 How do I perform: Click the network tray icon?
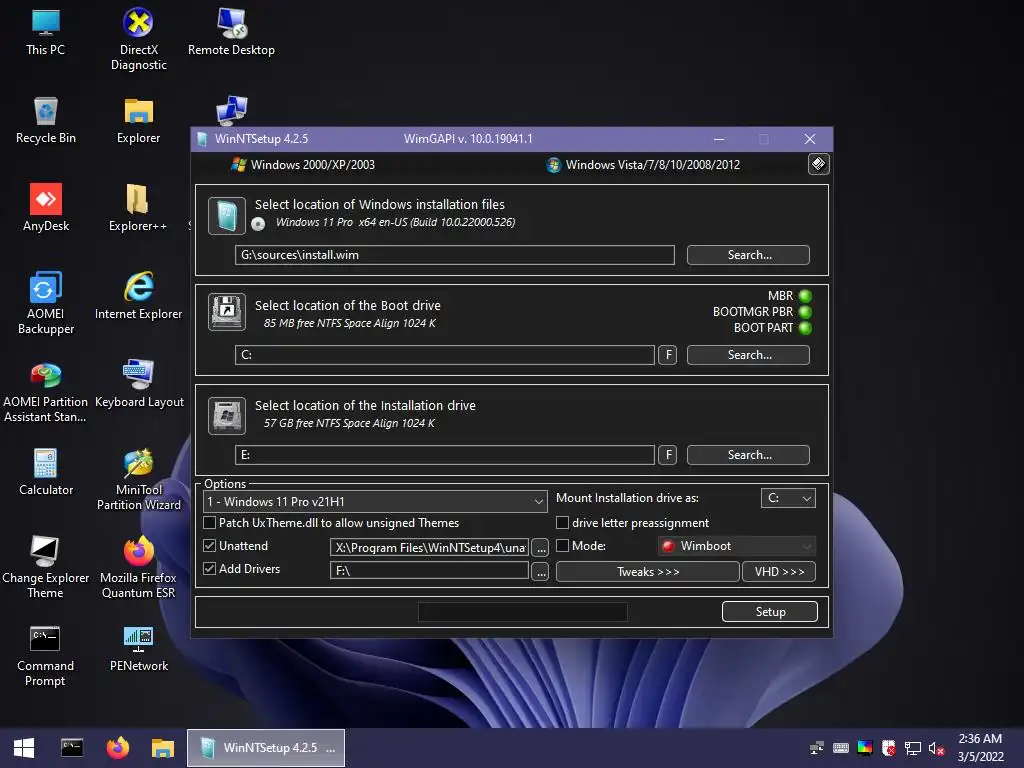click(x=912, y=748)
